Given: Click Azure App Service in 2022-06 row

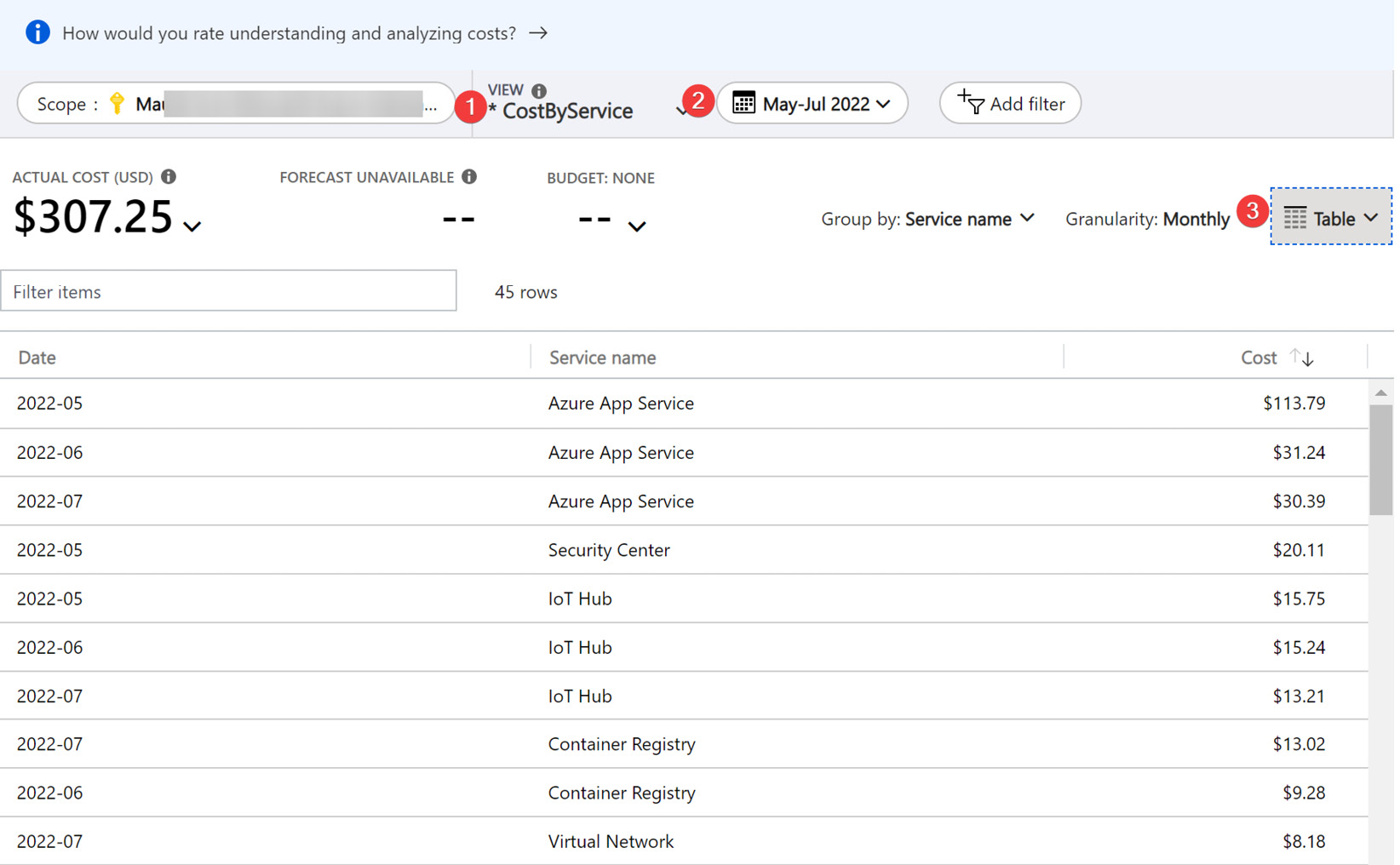Looking at the screenshot, I should pos(621,453).
